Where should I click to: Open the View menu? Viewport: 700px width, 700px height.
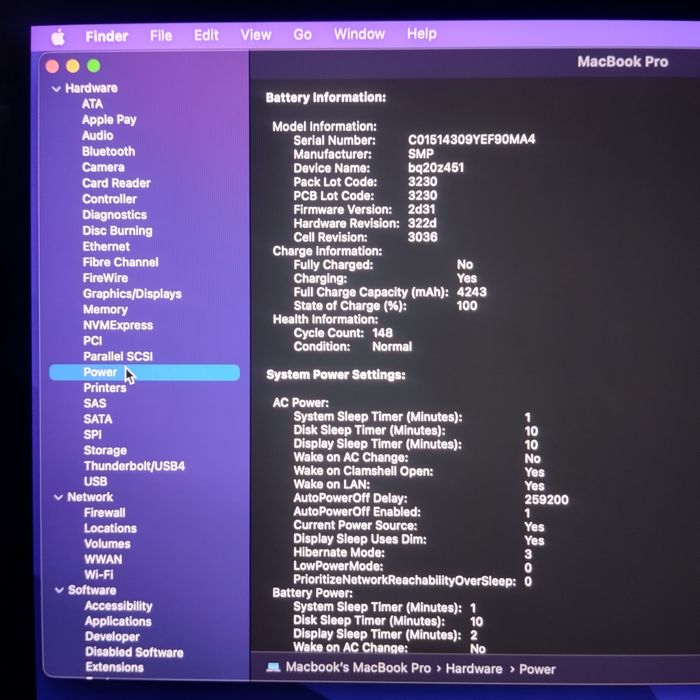point(256,34)
